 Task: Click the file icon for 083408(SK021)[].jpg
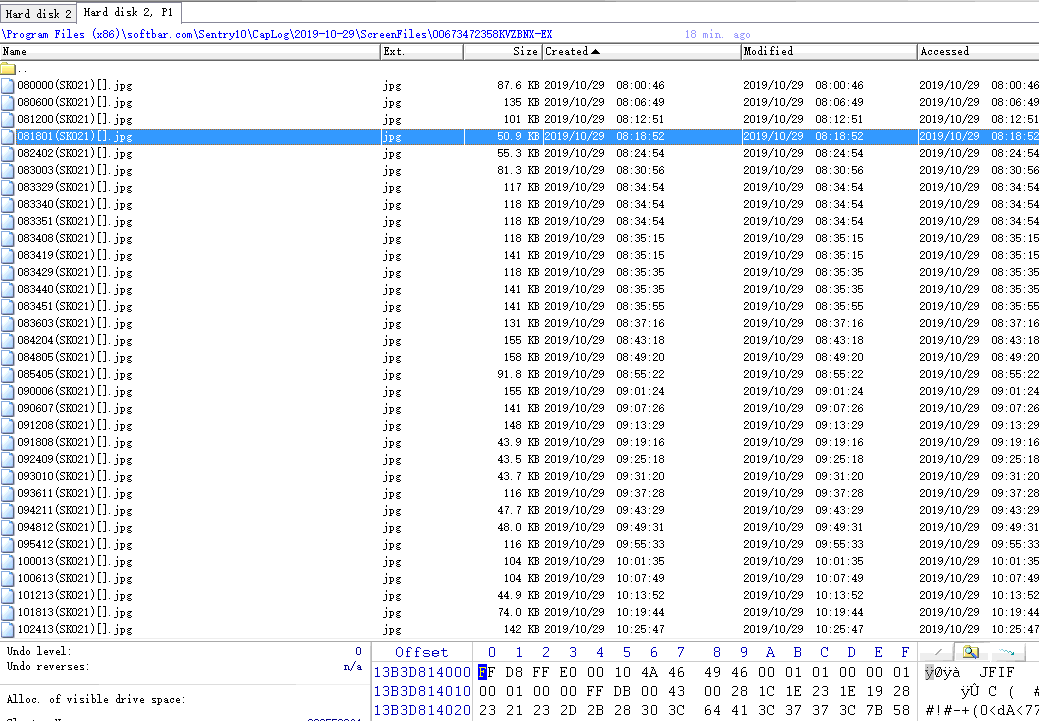coord(7,239)
